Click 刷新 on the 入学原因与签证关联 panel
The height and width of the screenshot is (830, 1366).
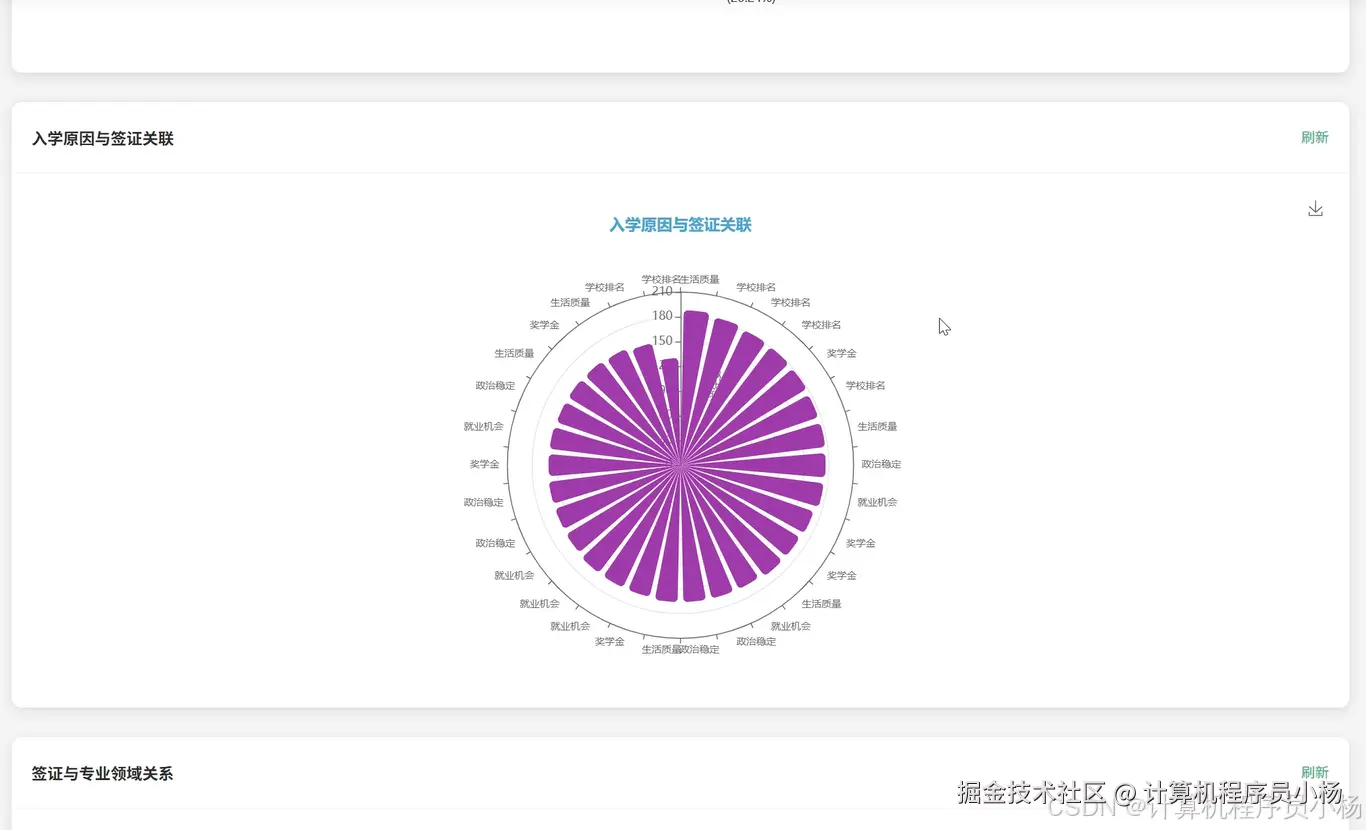coord(1314,137)
